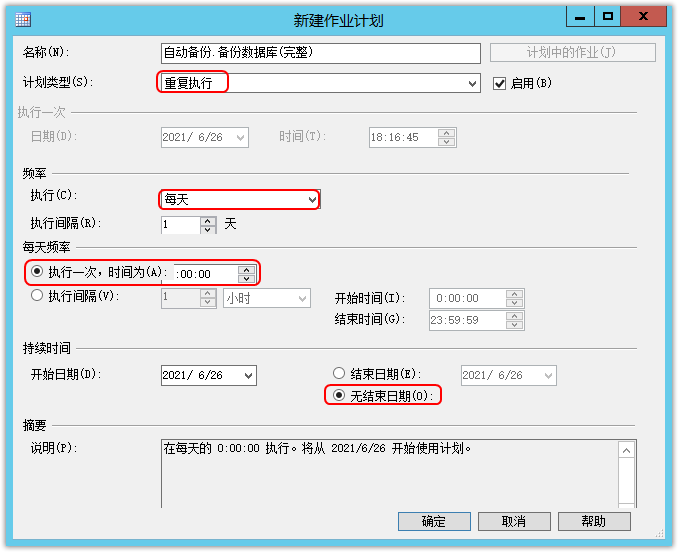This screenshot has height=552, width=678.
Task: Open the 开始日期 date picker dropdown
Action: [x=248, y=376]
